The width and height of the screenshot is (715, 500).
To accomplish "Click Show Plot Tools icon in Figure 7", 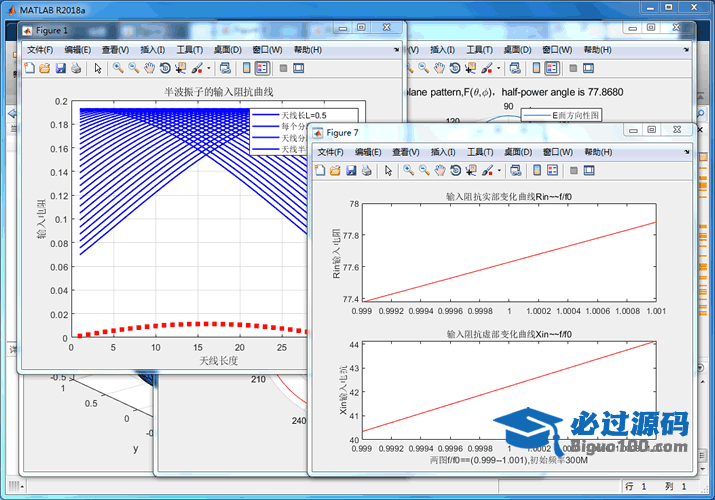I will click(x=589, y=170).
